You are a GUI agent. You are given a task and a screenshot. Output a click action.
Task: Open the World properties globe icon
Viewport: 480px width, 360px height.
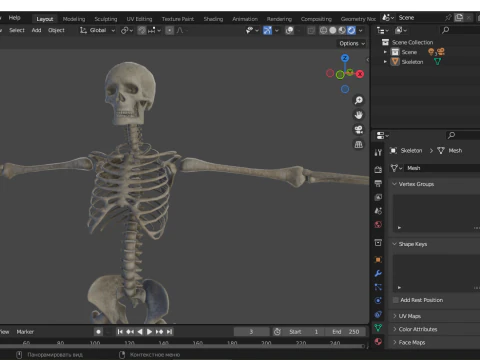click(x=378, y=225)
